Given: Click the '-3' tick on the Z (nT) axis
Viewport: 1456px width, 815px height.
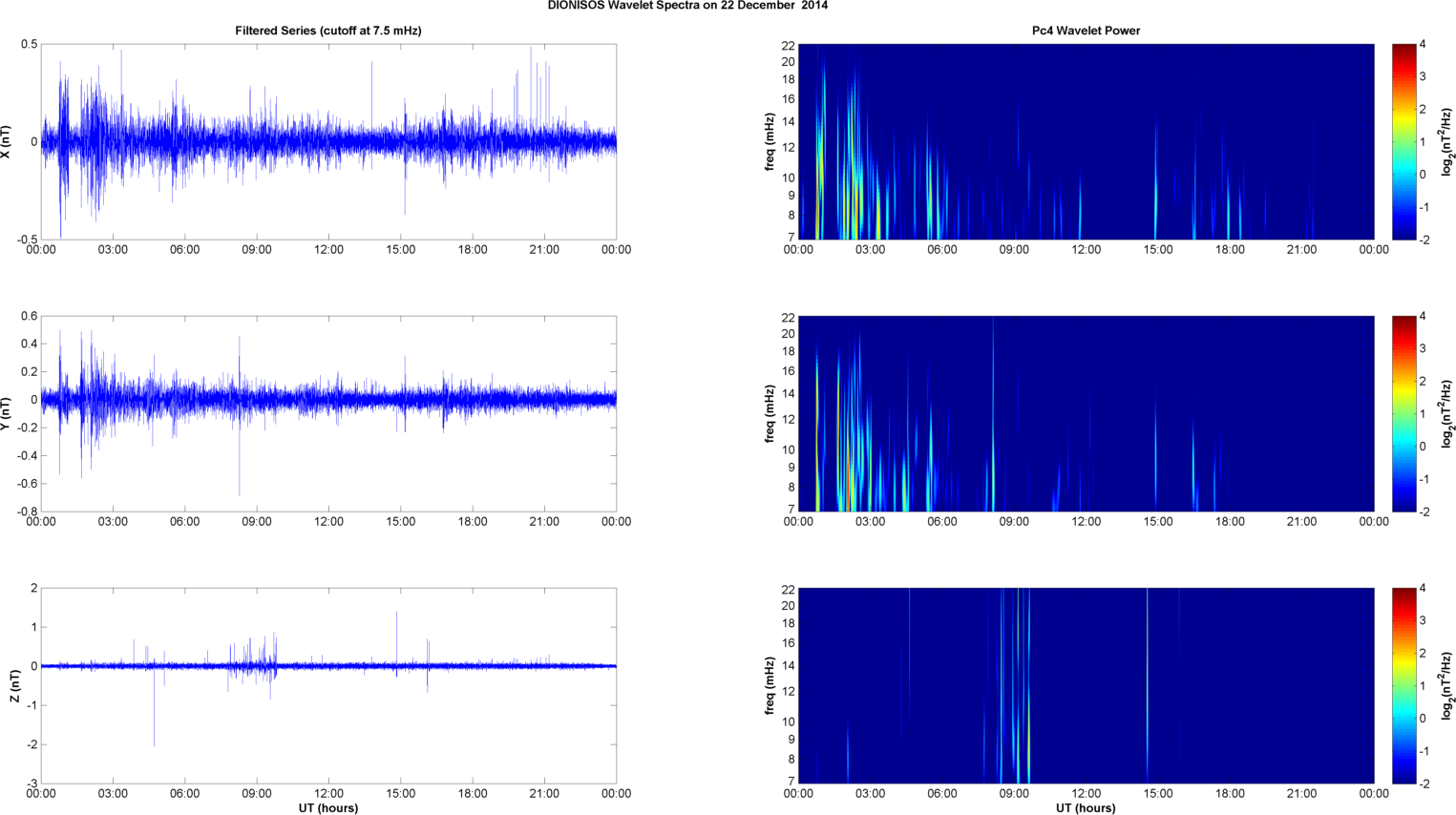Looking at the screenshot, I should click(32, 784).
